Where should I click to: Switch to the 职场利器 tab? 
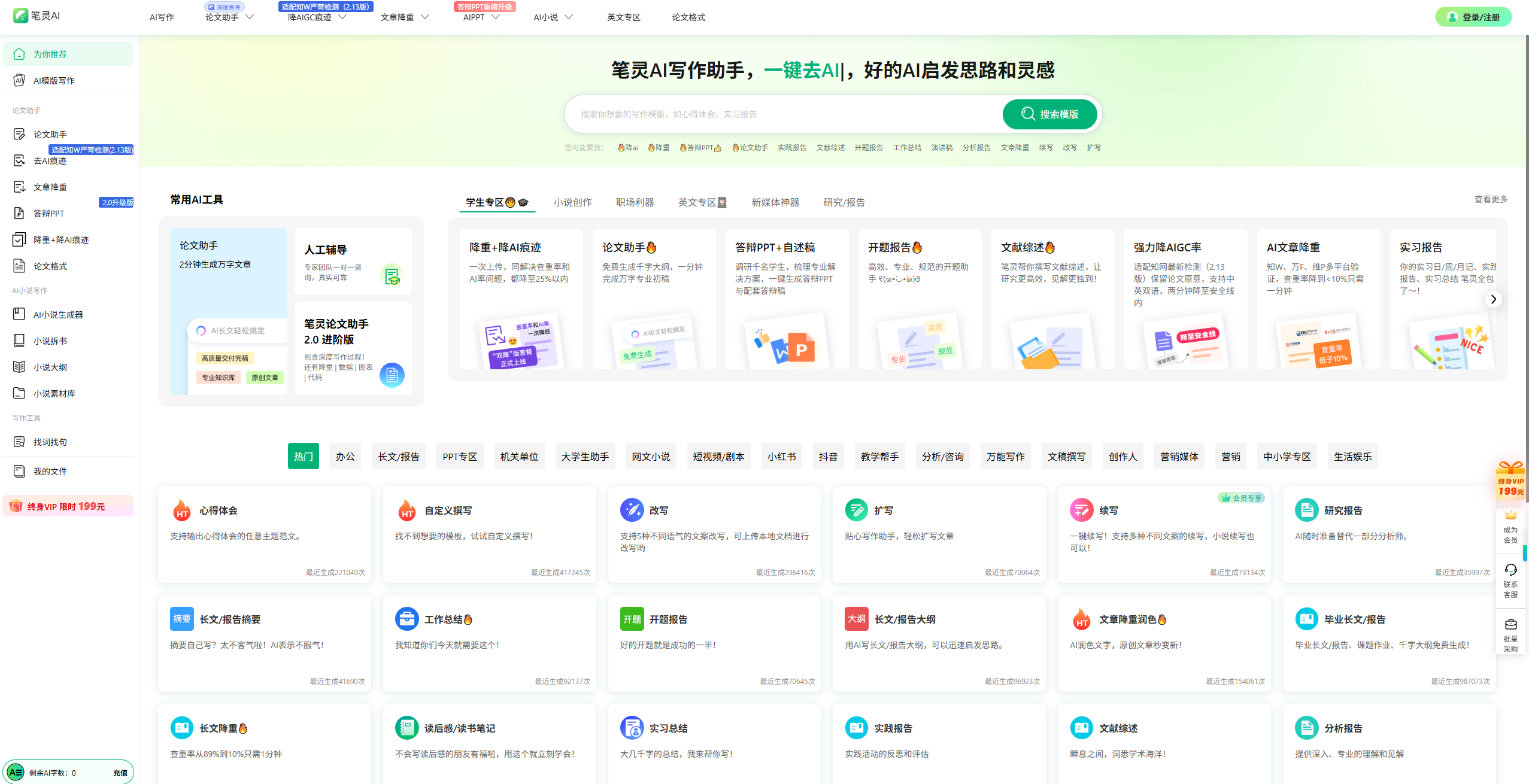click(635, 202)
